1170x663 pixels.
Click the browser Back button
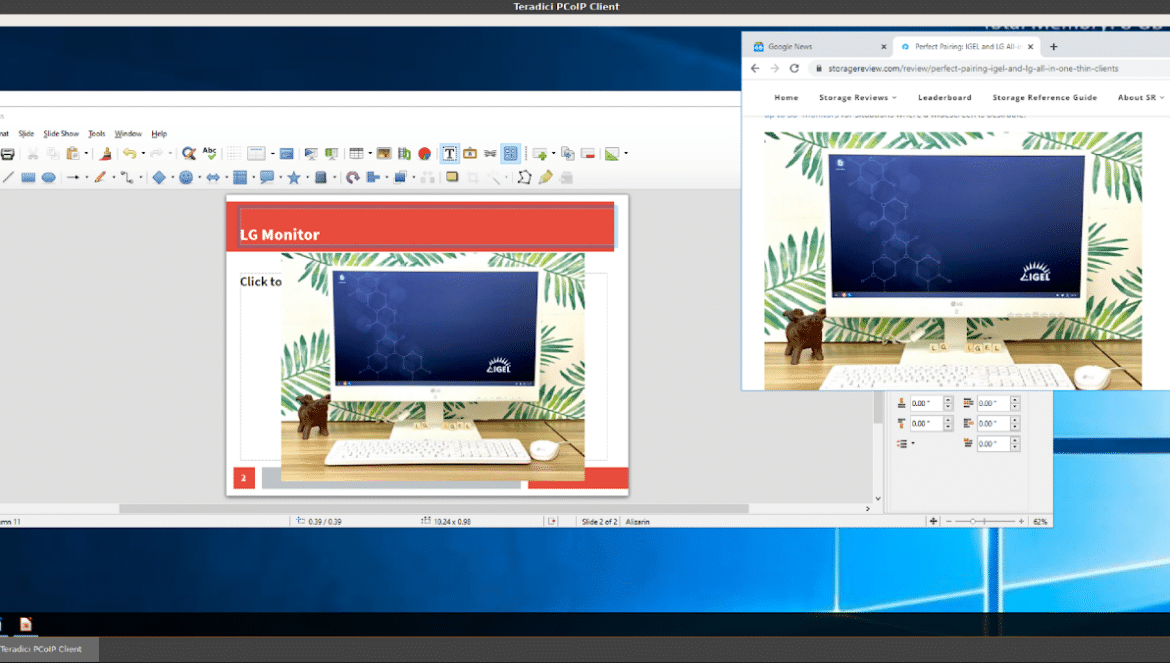(x=755, y=69)
